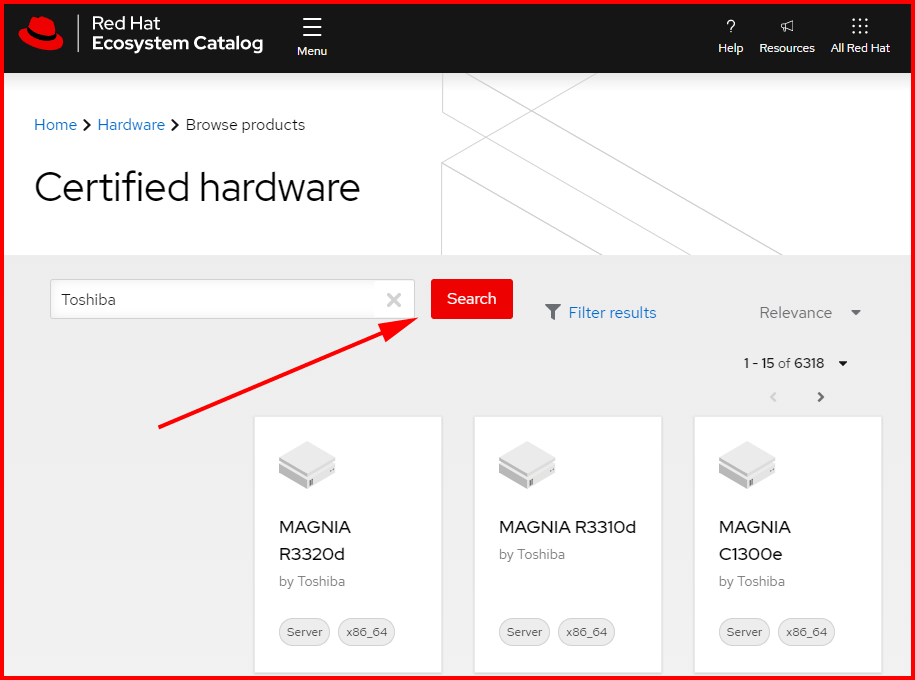Click the Red Hat fedora logo
915x680 pixels.
tap(41, 33)
